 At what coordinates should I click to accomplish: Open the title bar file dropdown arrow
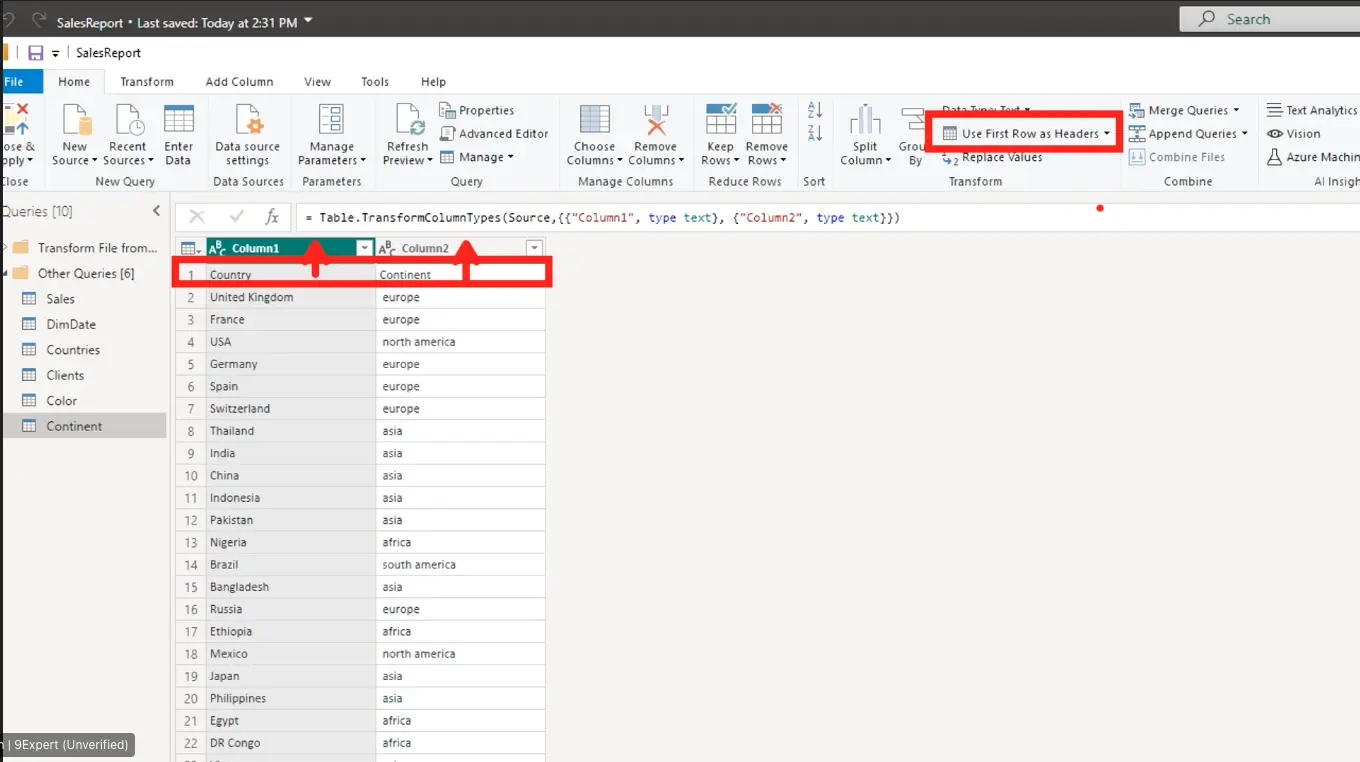coord(308,20)
